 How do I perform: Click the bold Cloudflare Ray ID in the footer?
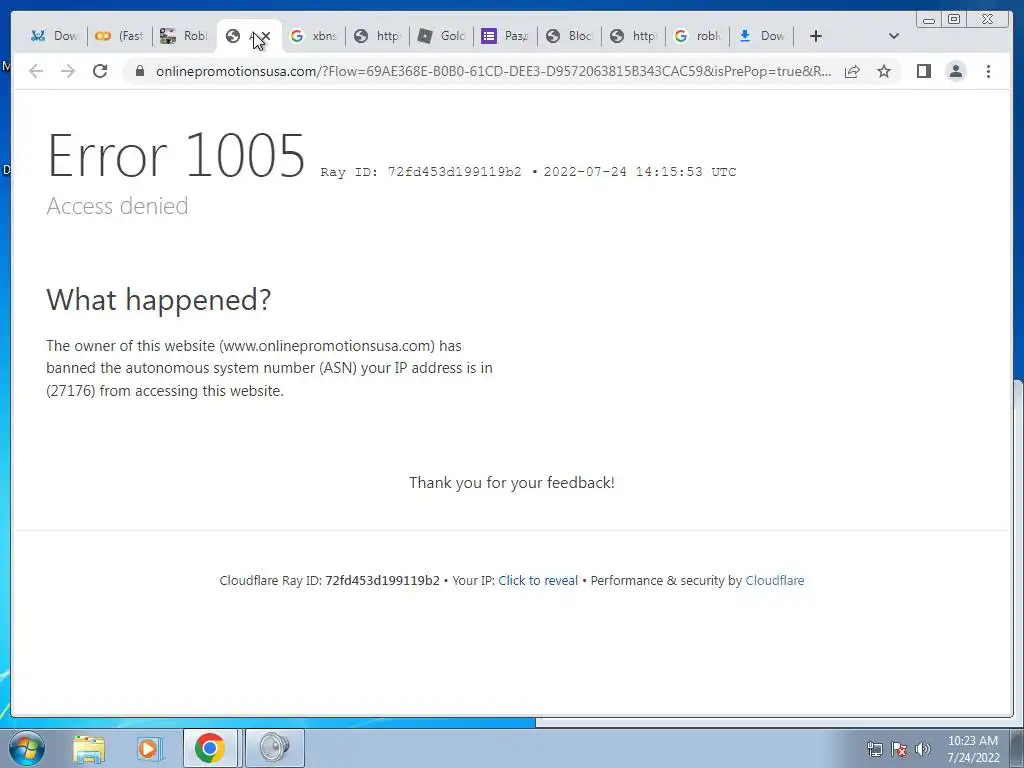coord(383,581)
